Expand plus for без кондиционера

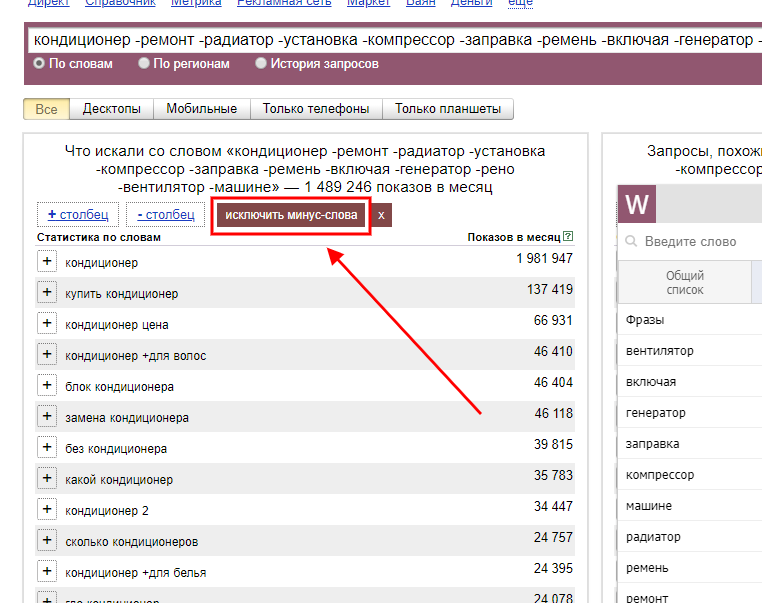click(x=47, y=448)
